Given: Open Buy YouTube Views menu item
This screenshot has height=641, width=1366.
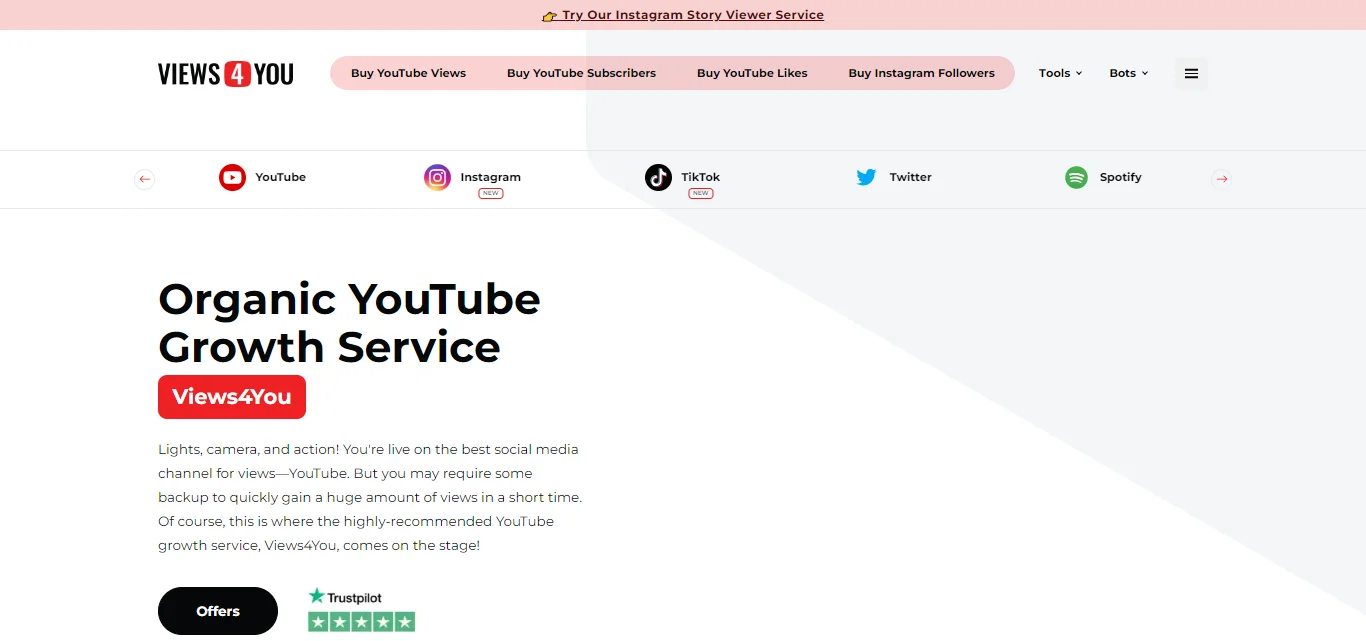Looking at the screenshot, I should (408, 73).
